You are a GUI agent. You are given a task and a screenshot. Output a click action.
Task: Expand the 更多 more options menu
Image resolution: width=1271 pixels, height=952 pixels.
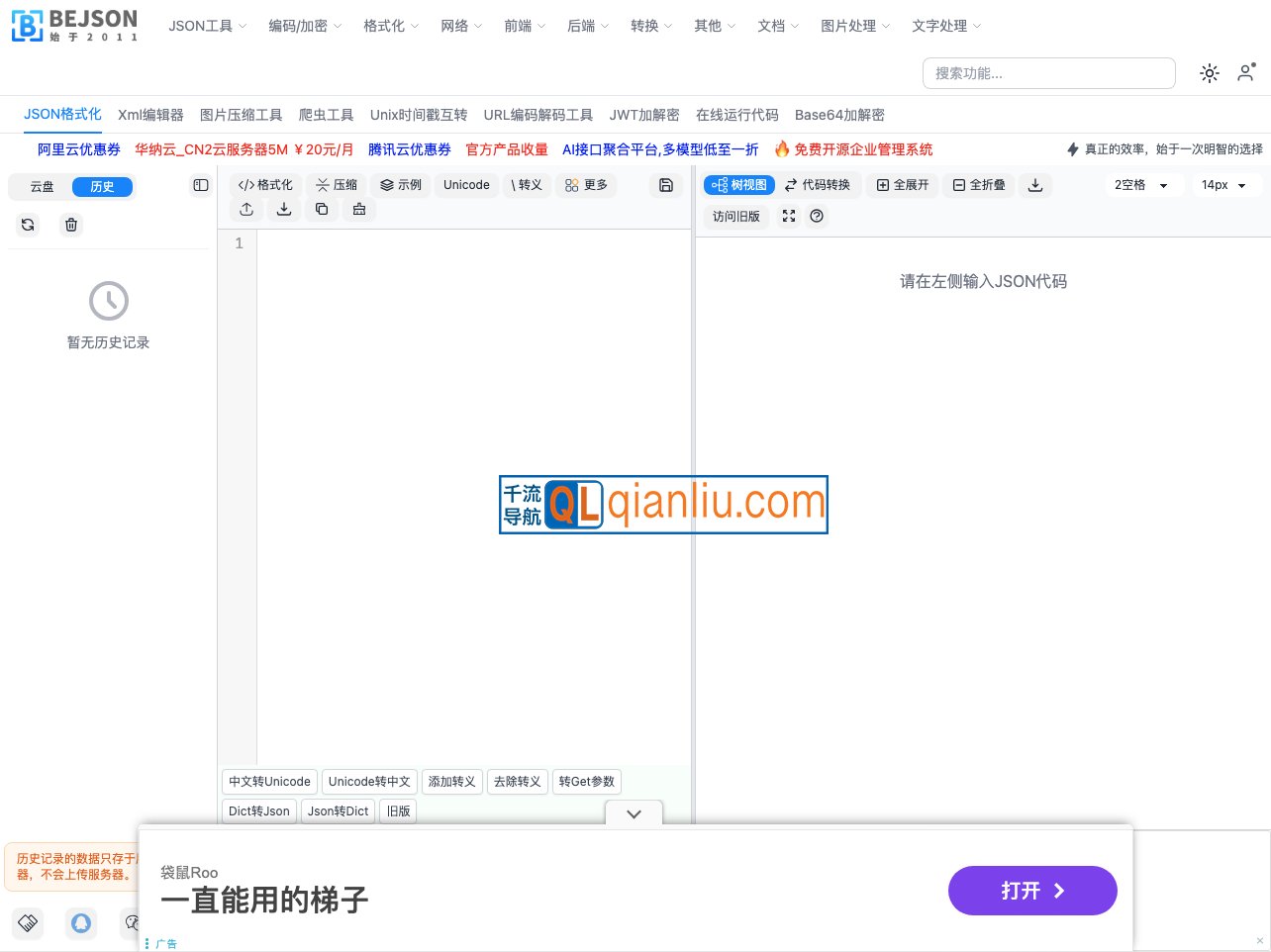(x=586, y=185)
